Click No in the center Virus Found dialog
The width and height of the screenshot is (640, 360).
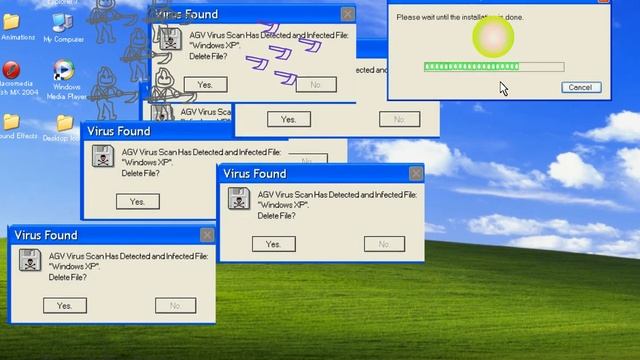[x=384, y=244]
